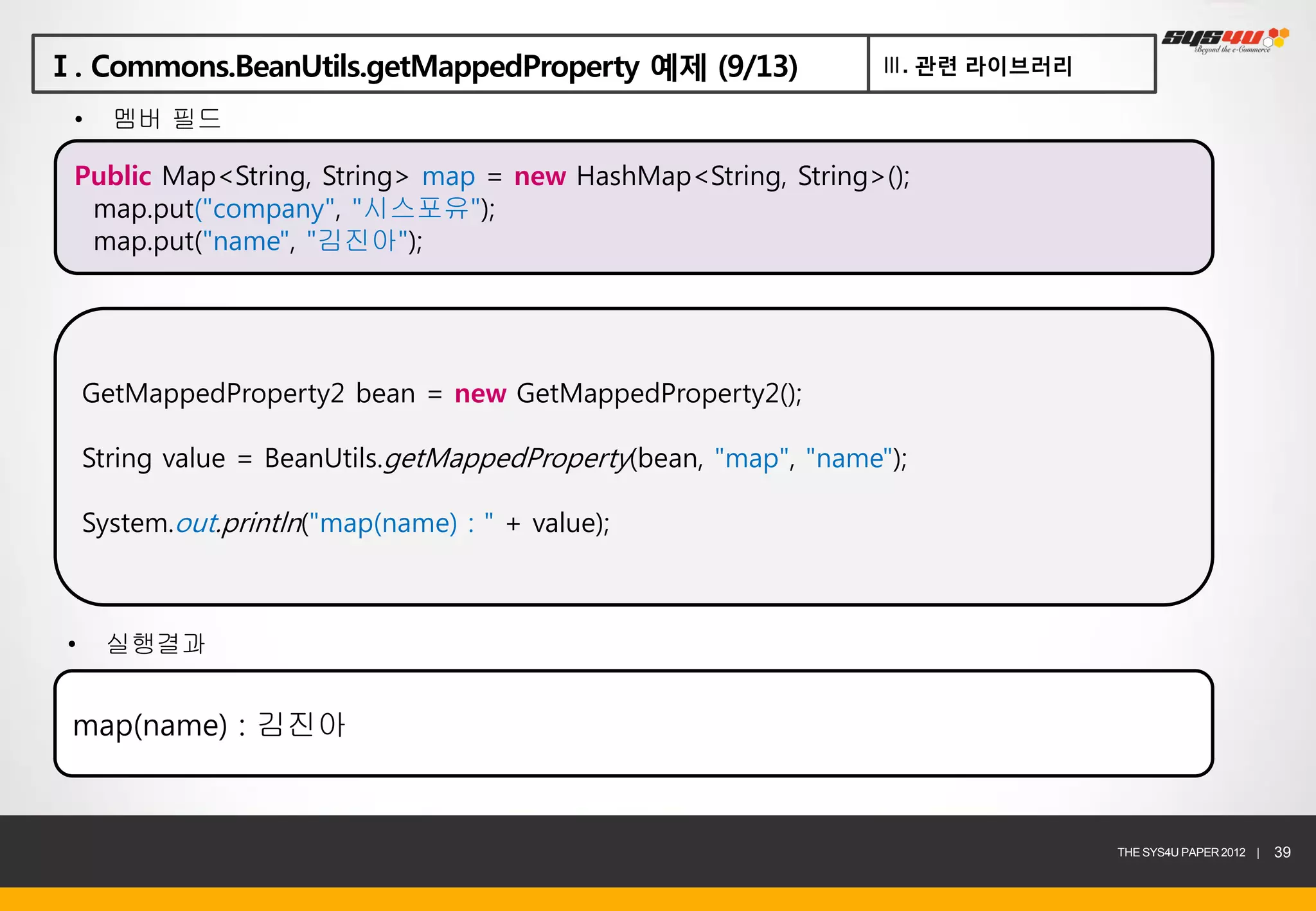Click the section label 'III. 관련 라이브러리'
1316x911 pixels.
pos(978,66)
